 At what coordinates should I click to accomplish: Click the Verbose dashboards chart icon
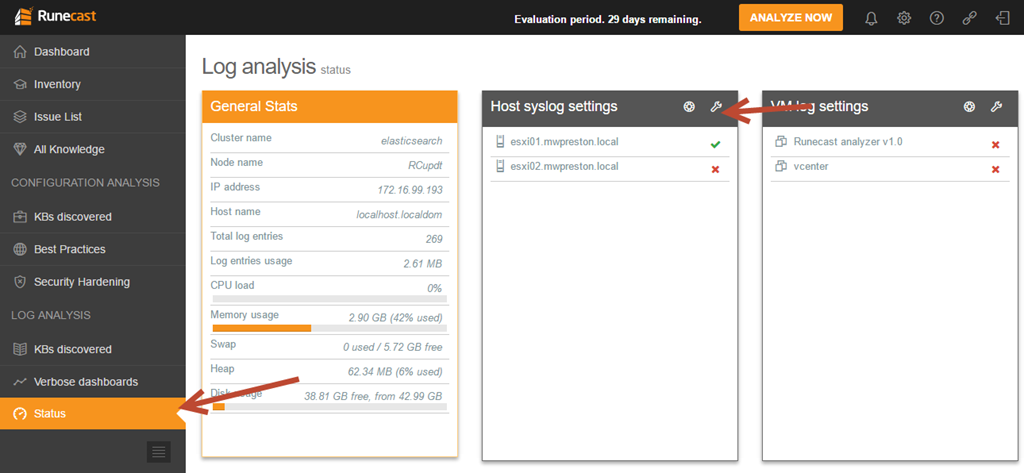(x=20, y=382)
